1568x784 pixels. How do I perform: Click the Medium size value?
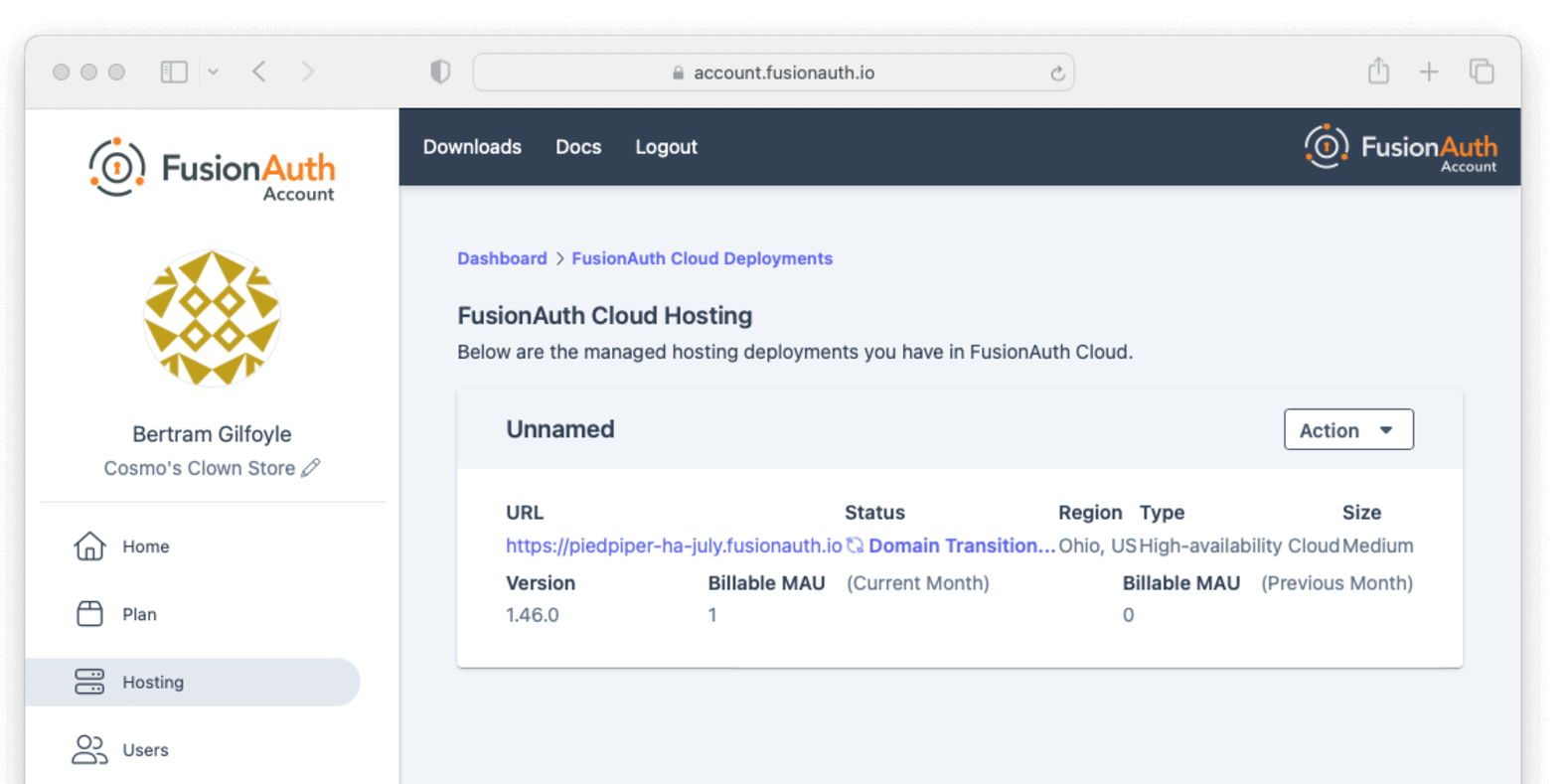(x=1377, y=546)
